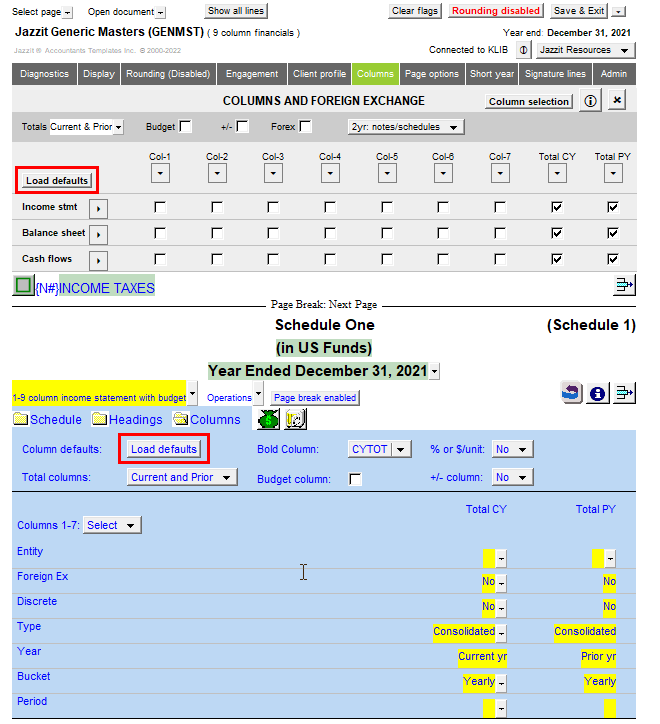Click the Page break enabled button
Image resolution: width=660 pixels, height=724 pixels.
click(x=315, y=398)
